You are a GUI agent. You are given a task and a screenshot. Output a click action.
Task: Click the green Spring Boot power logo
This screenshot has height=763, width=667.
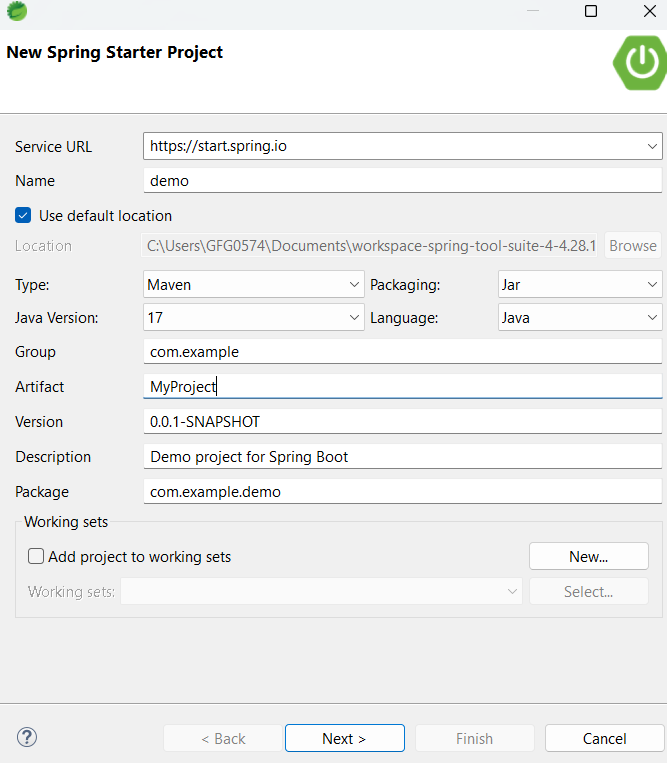tap(640, 62)
